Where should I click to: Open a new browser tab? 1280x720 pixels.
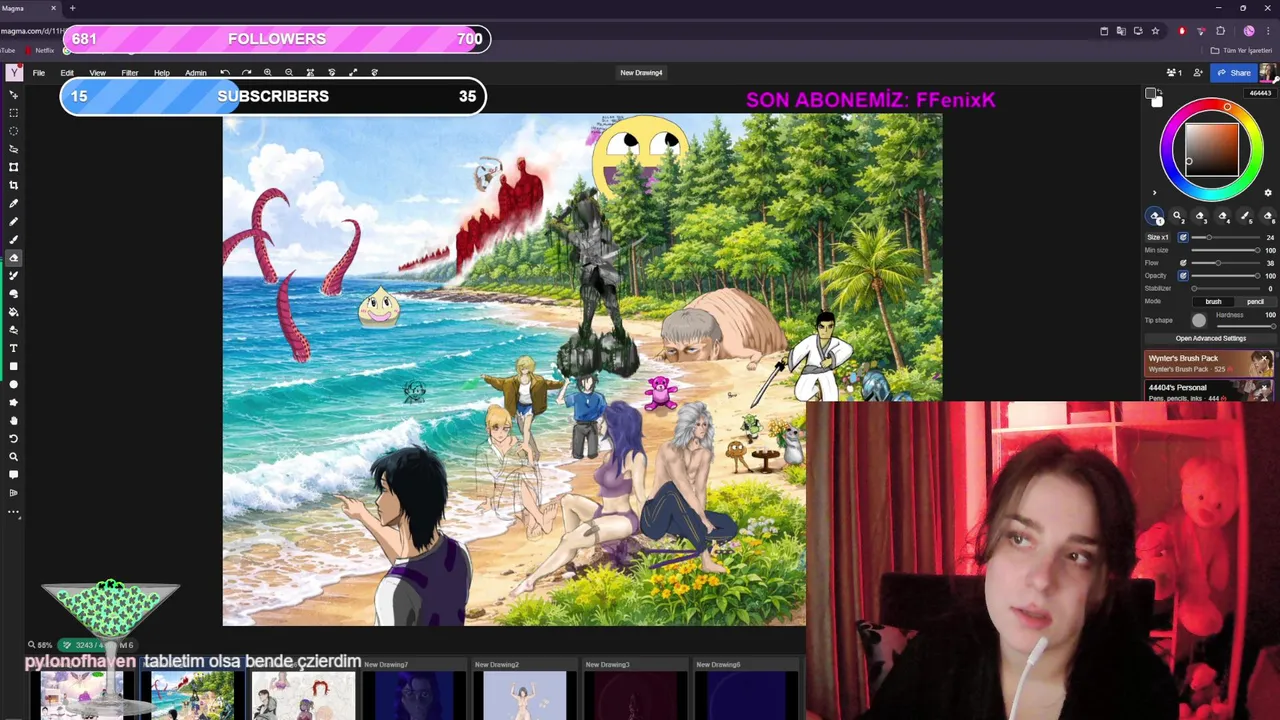pyautogui.click(x=72, y=8)
